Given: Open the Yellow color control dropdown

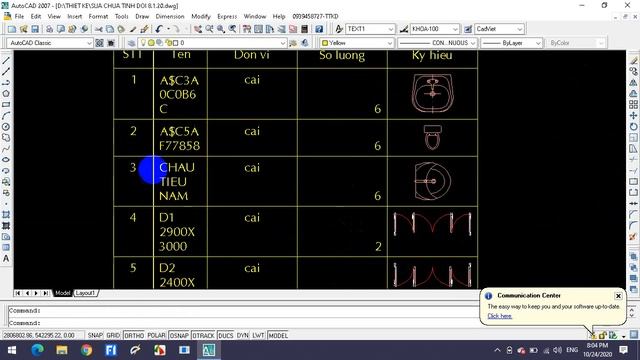Looking at the screenshot, I should (357, 43).
